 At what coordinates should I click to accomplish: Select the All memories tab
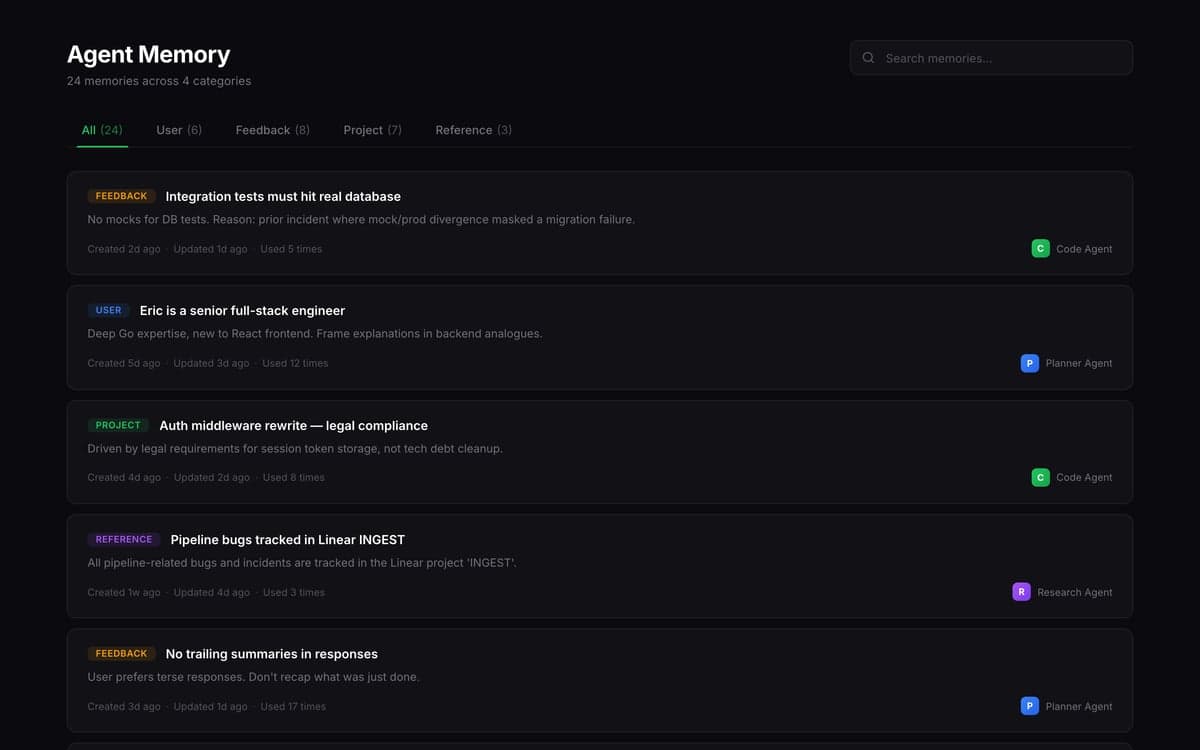(x=101, y=129)
